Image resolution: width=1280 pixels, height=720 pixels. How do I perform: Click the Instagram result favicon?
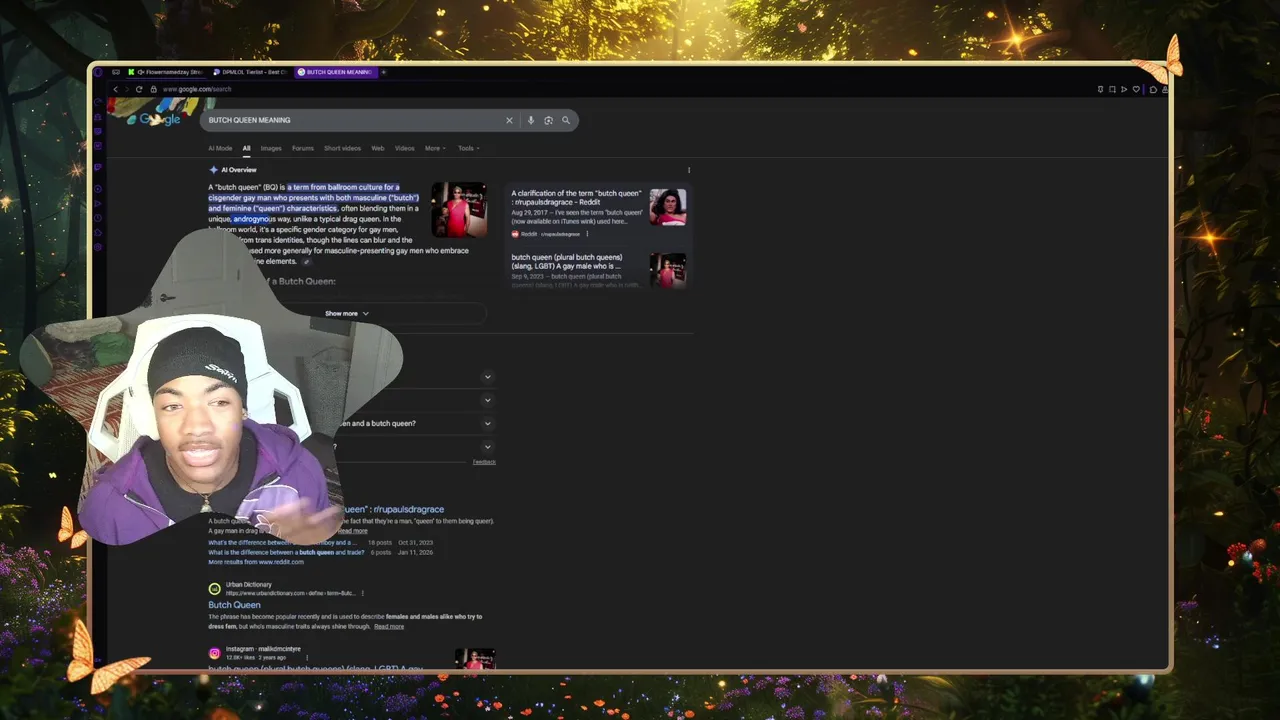(214, 653)
